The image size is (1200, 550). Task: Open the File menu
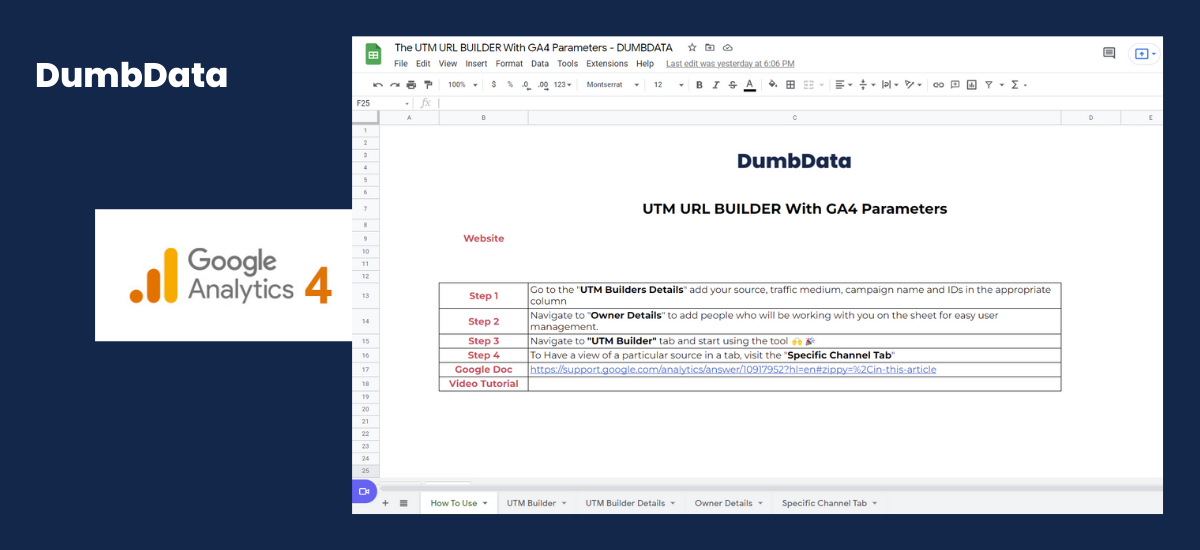coord(401,63)
